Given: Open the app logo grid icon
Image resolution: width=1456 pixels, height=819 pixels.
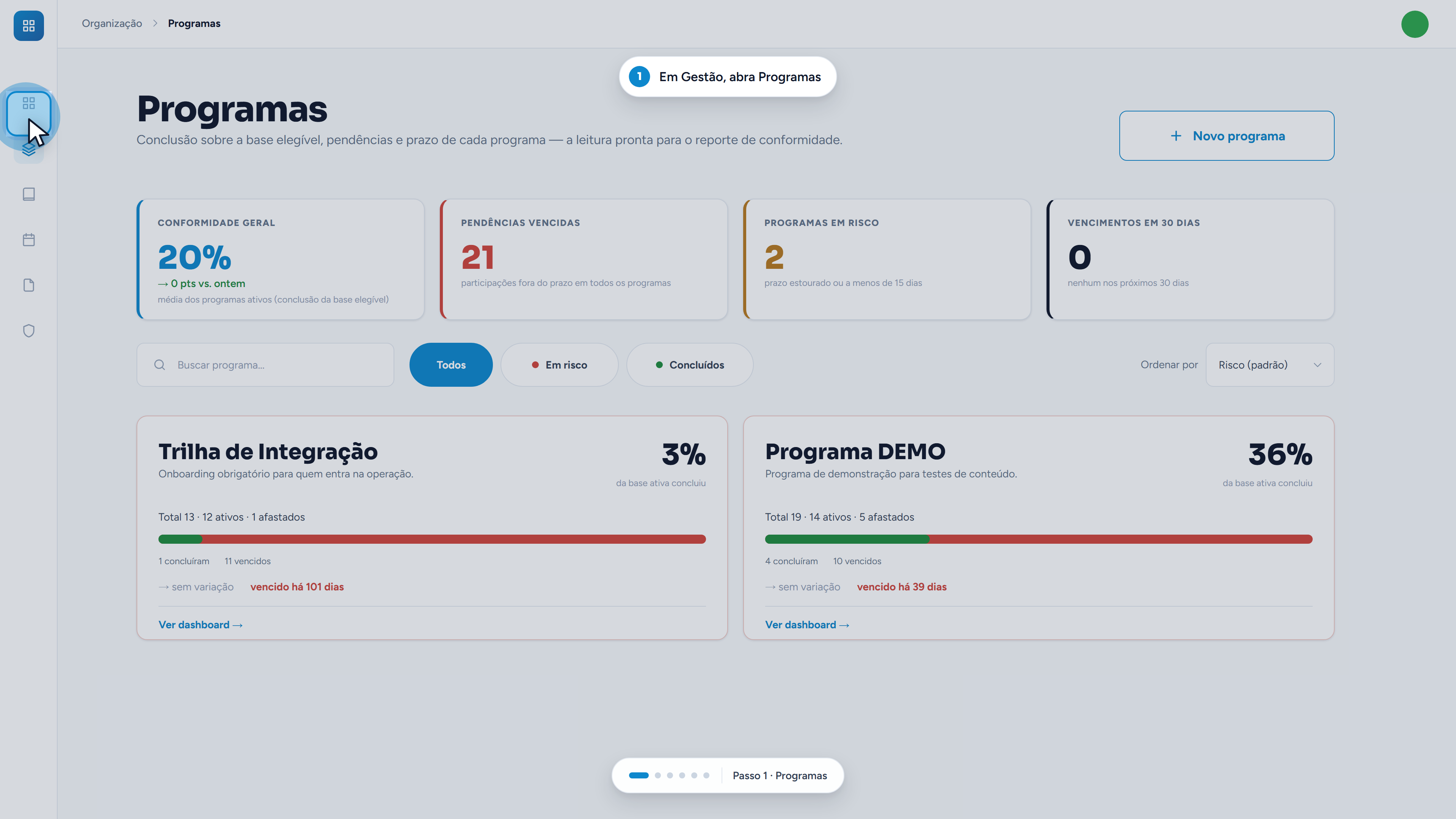Looking at the screenshot, I should coord(28,25).
